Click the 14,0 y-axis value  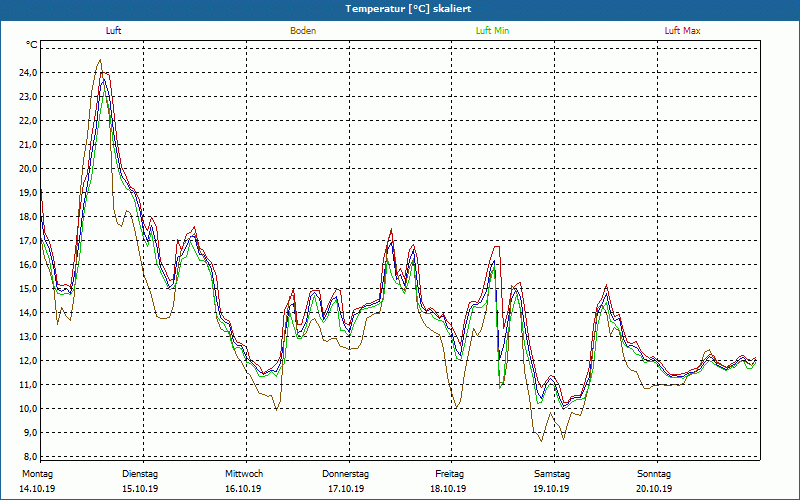click(29, 312)
